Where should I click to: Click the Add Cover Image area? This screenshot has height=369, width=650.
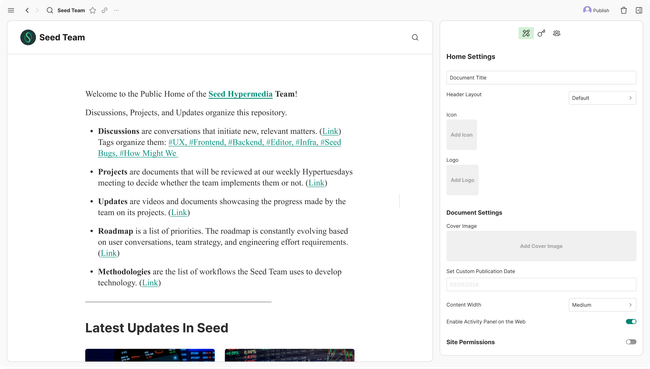coord(541,246)
